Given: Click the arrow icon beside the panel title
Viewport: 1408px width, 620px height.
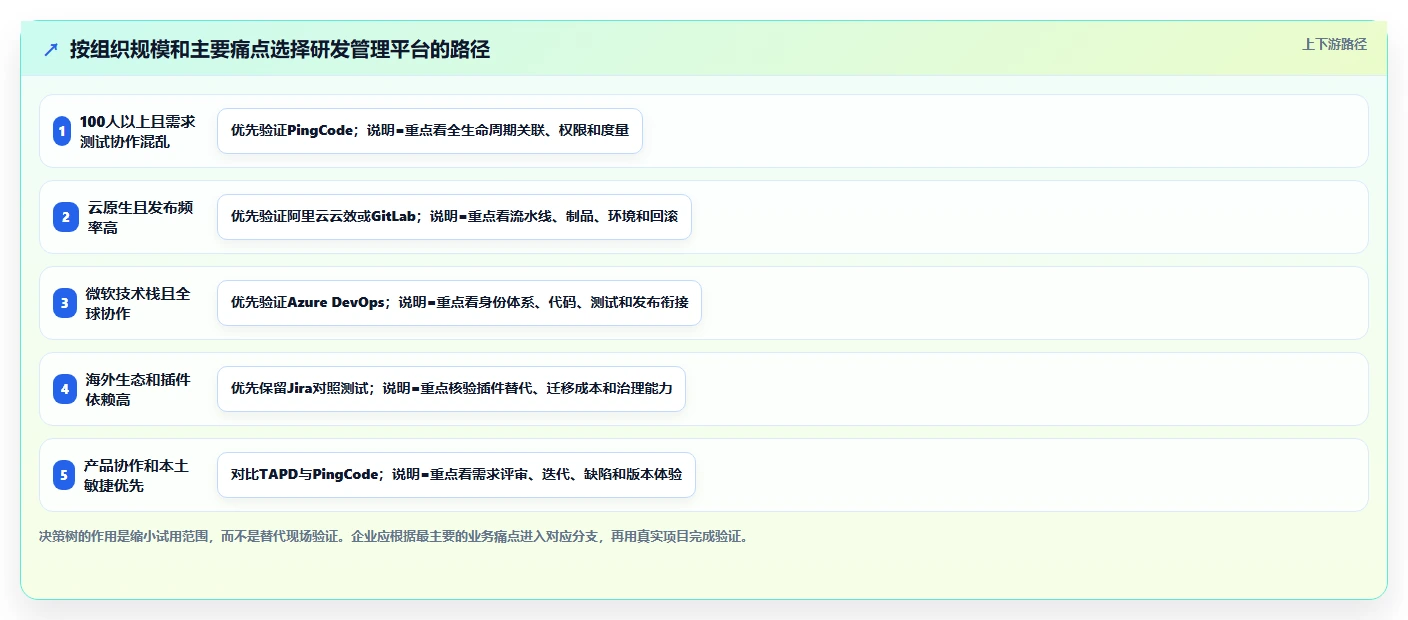Looking at the screenshot, I should pos(51,49).
